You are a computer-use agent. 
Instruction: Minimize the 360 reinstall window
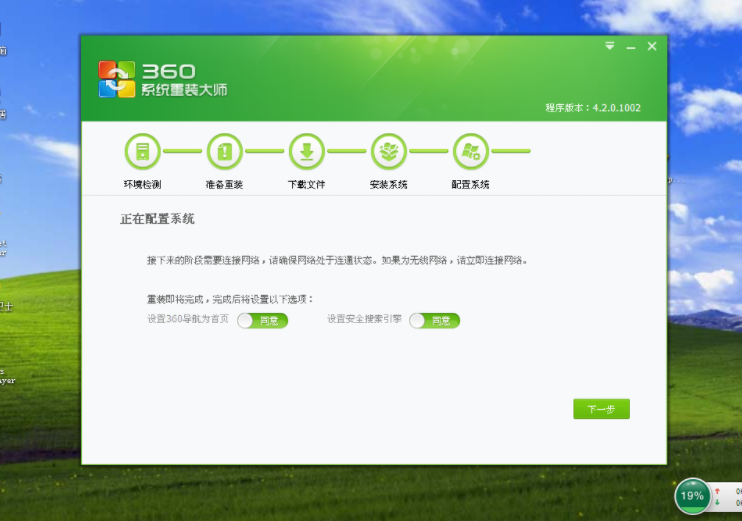(x=631, y=47)
